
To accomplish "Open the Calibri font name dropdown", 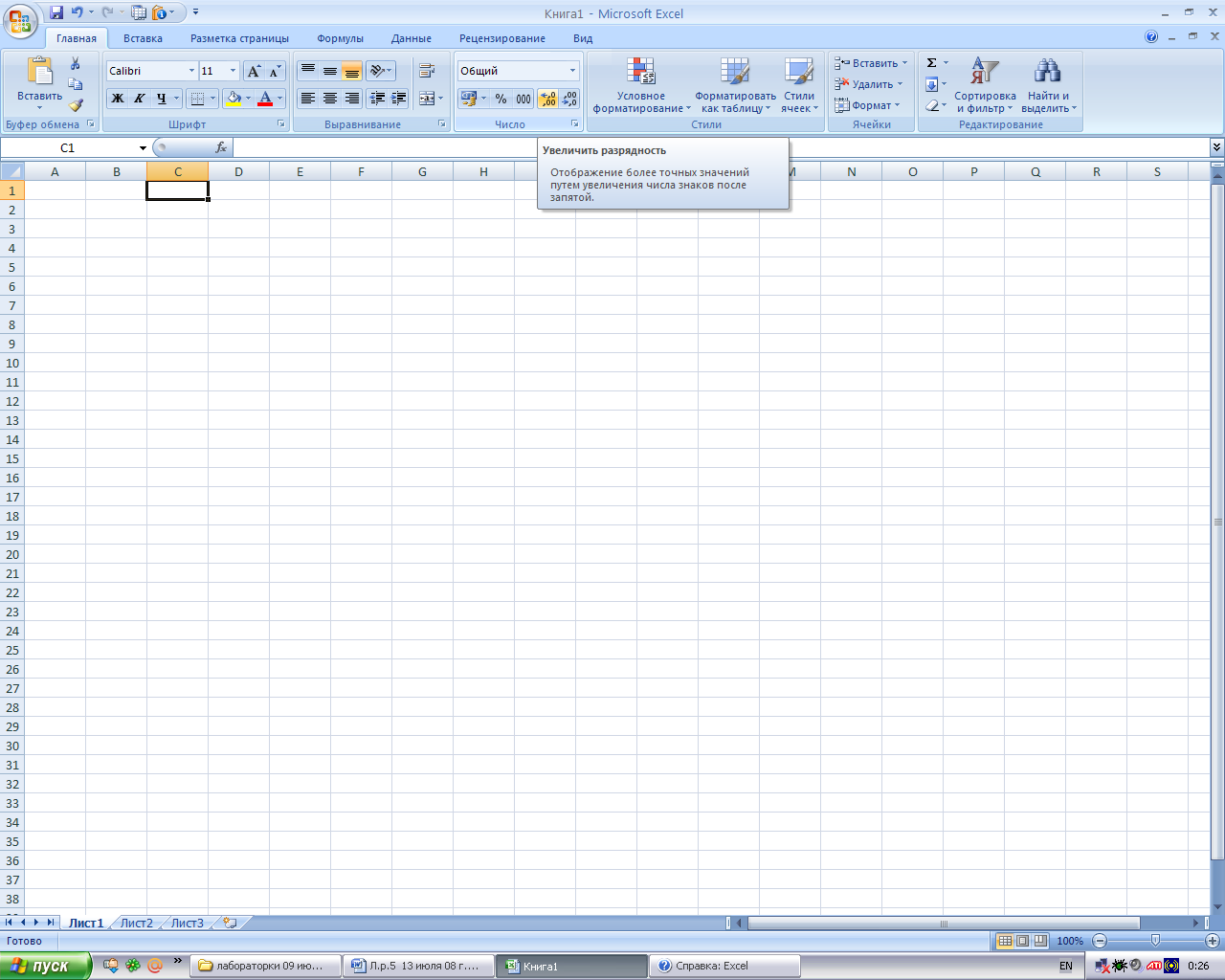I will 191,71.
